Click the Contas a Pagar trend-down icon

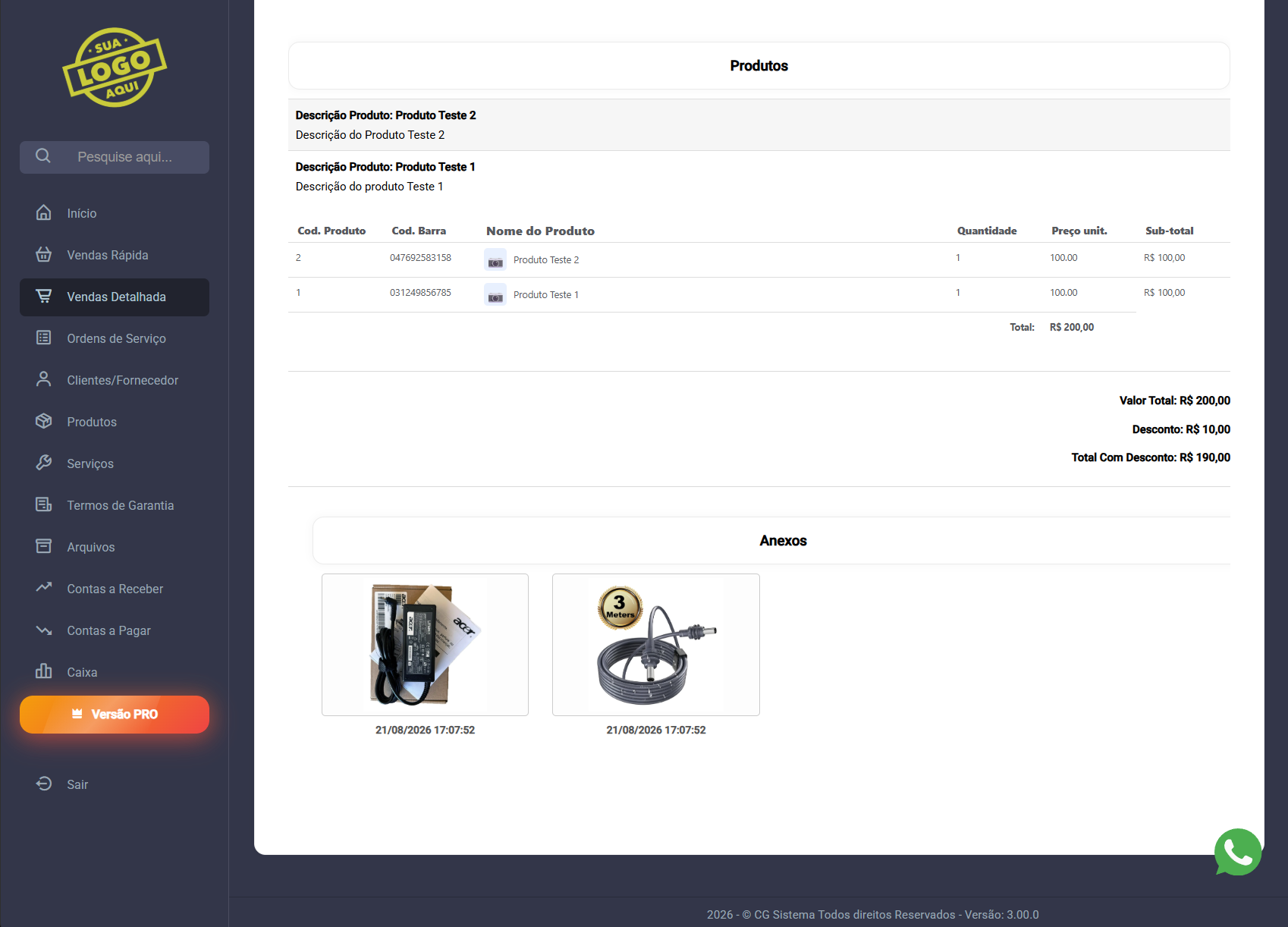point(44,630)
